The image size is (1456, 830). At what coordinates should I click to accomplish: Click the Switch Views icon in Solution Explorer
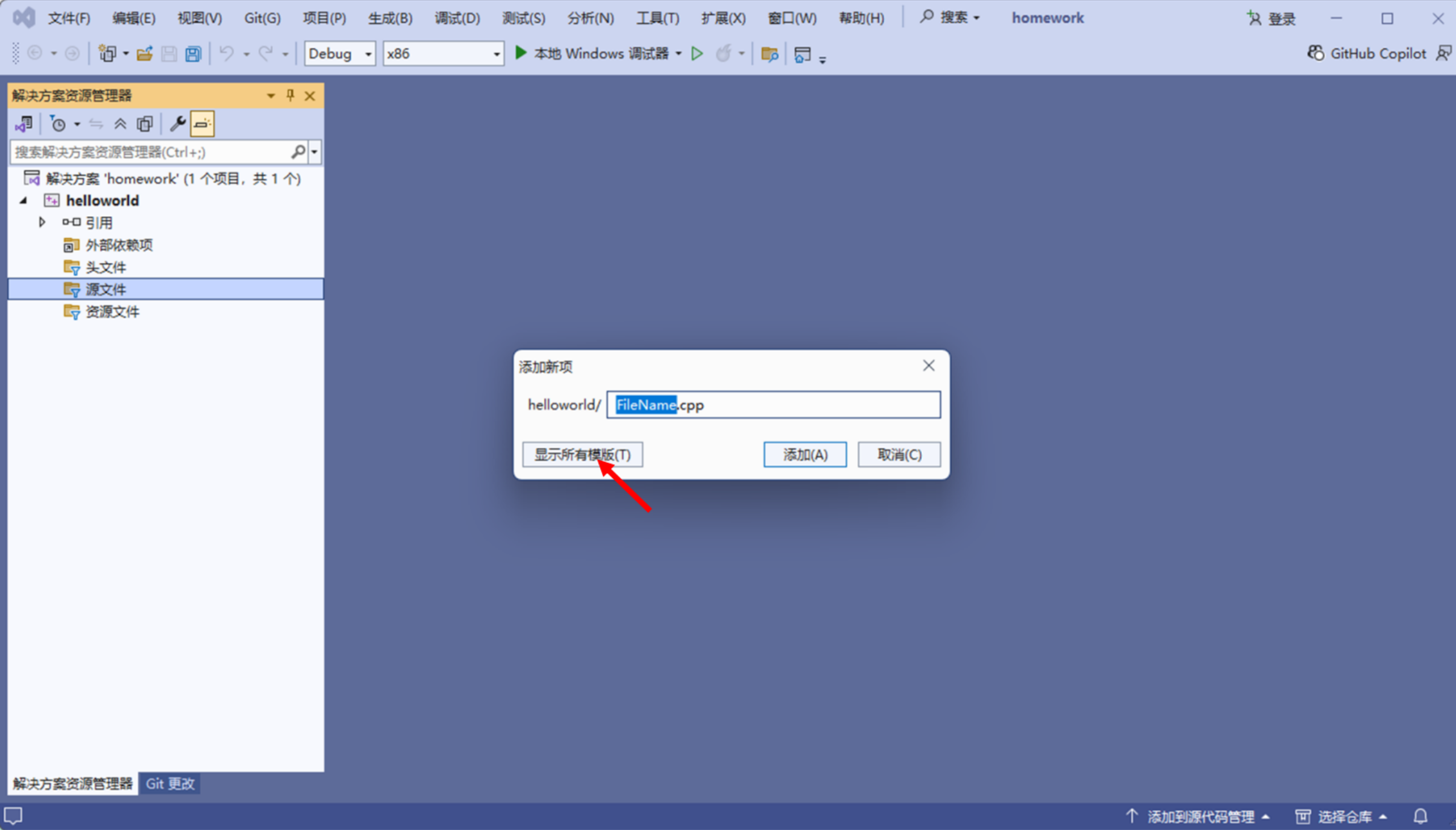point(24,124)
